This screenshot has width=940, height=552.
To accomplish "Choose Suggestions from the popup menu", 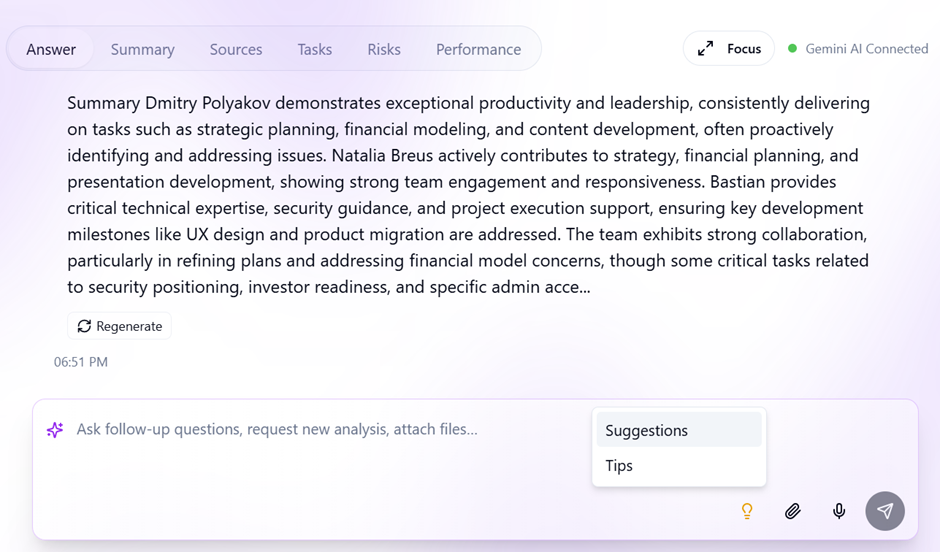I will tap(679, 430).
